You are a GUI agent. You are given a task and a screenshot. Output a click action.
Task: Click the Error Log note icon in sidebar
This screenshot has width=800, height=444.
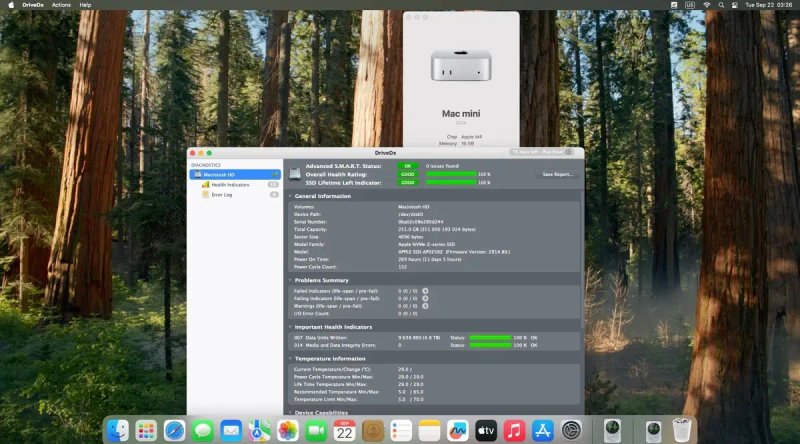pyautogui.click(x=206, y=194)
